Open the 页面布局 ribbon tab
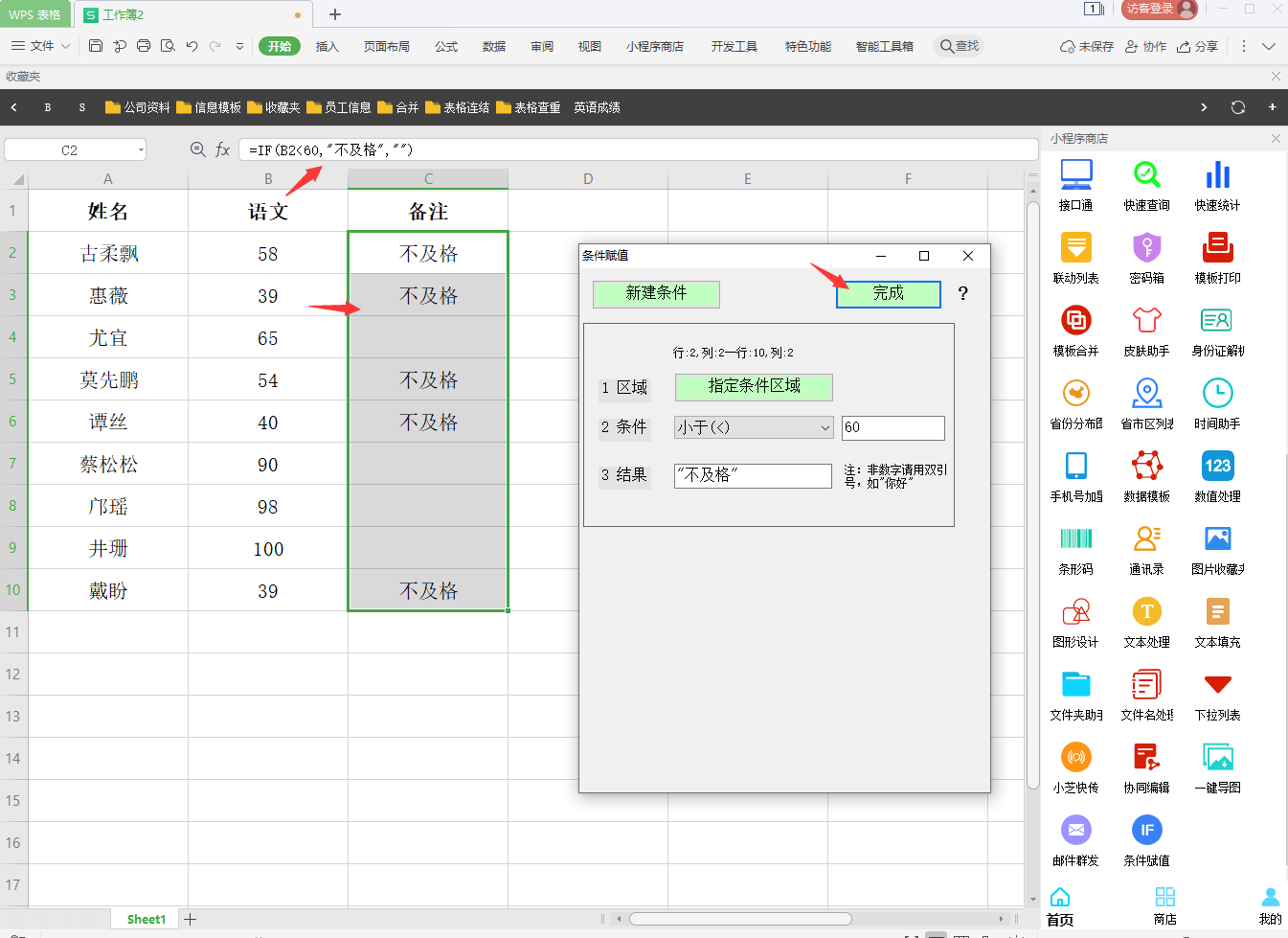Image resolution: width=1288 pixels, height=938 pixels. coord(387,46)
